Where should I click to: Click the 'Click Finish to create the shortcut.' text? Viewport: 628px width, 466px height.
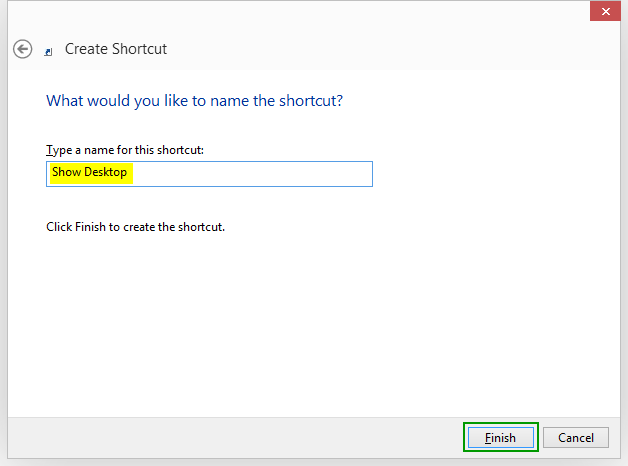(x=135, y=227)
